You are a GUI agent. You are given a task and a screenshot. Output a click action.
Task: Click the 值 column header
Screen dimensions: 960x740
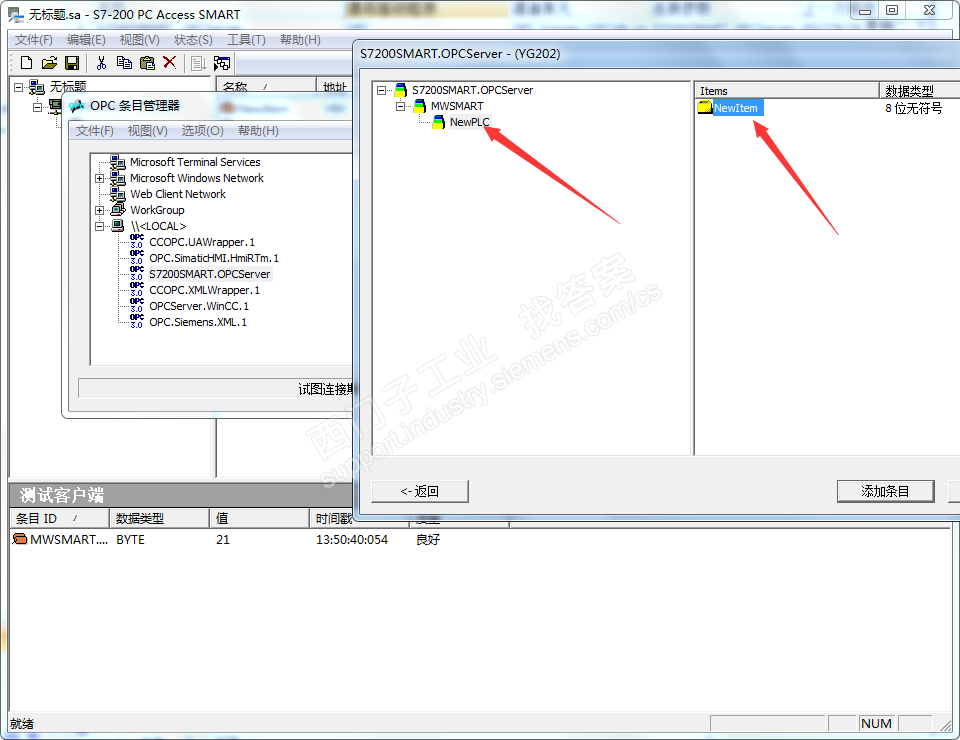point(259,518)
